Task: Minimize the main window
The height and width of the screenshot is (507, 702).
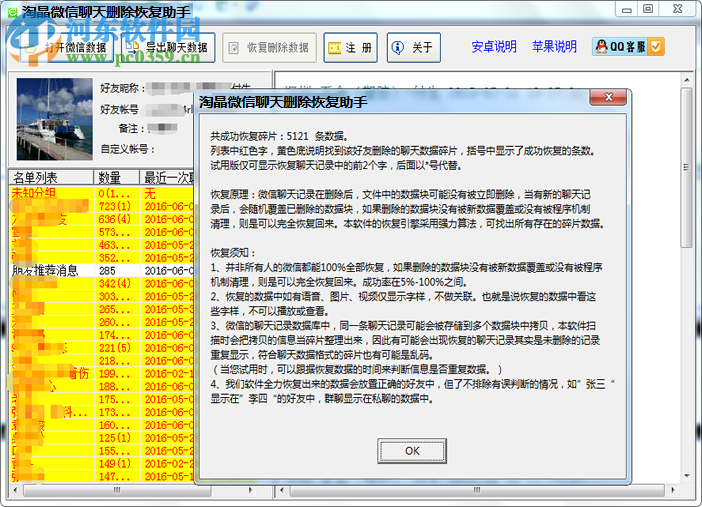Action: pos(627,9)
